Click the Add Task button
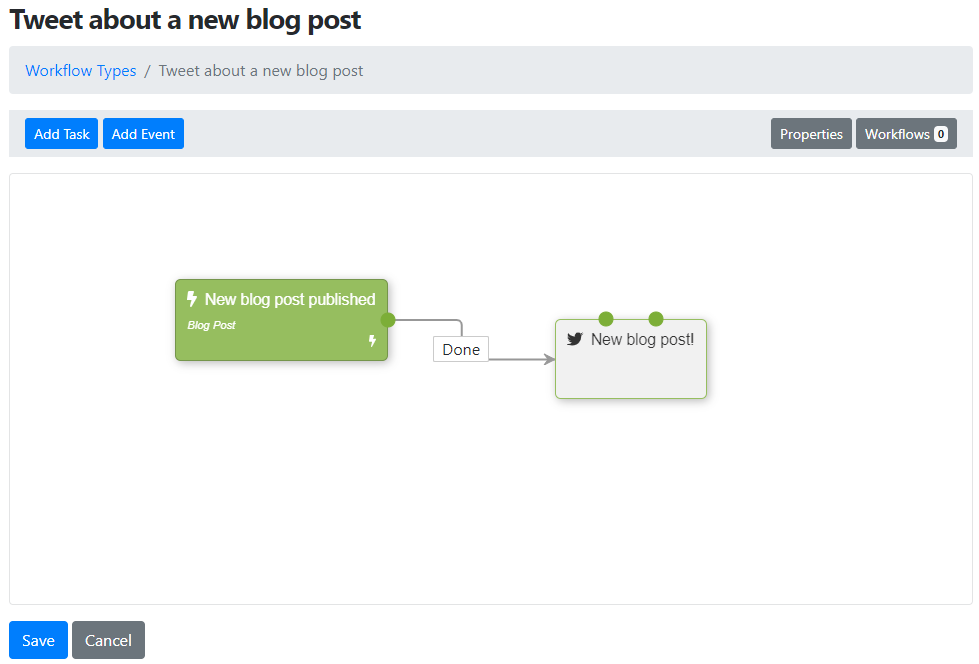The image size is (979, 664). pyautogui.click(x=61, y=134)
